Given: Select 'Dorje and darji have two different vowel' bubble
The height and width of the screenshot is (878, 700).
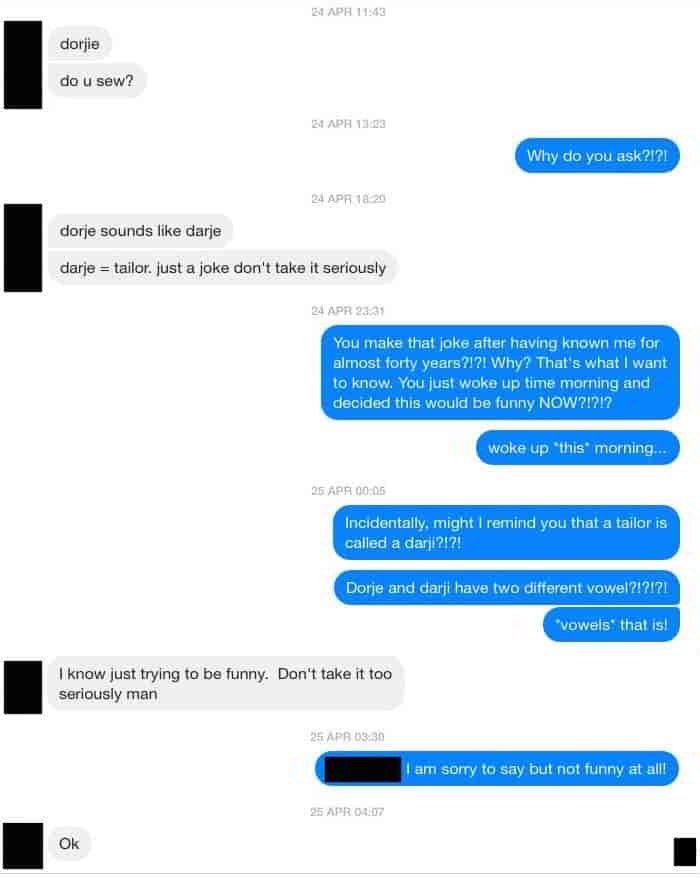Looking at the screenshot, I should [507, 588].
